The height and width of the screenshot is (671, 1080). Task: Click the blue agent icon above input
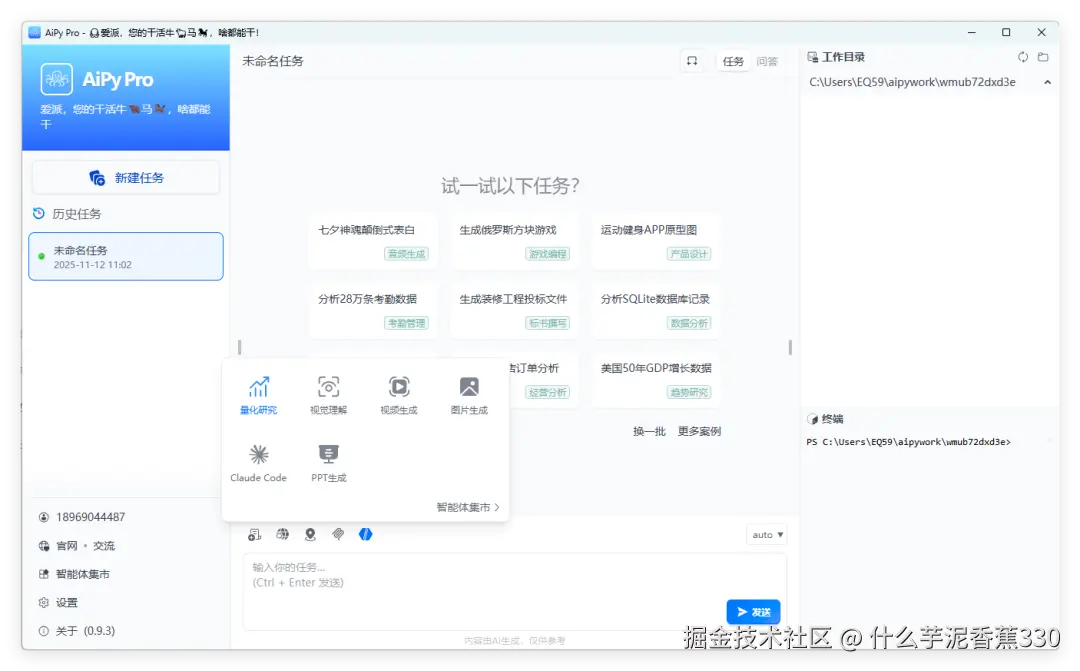tap(366, 535)
